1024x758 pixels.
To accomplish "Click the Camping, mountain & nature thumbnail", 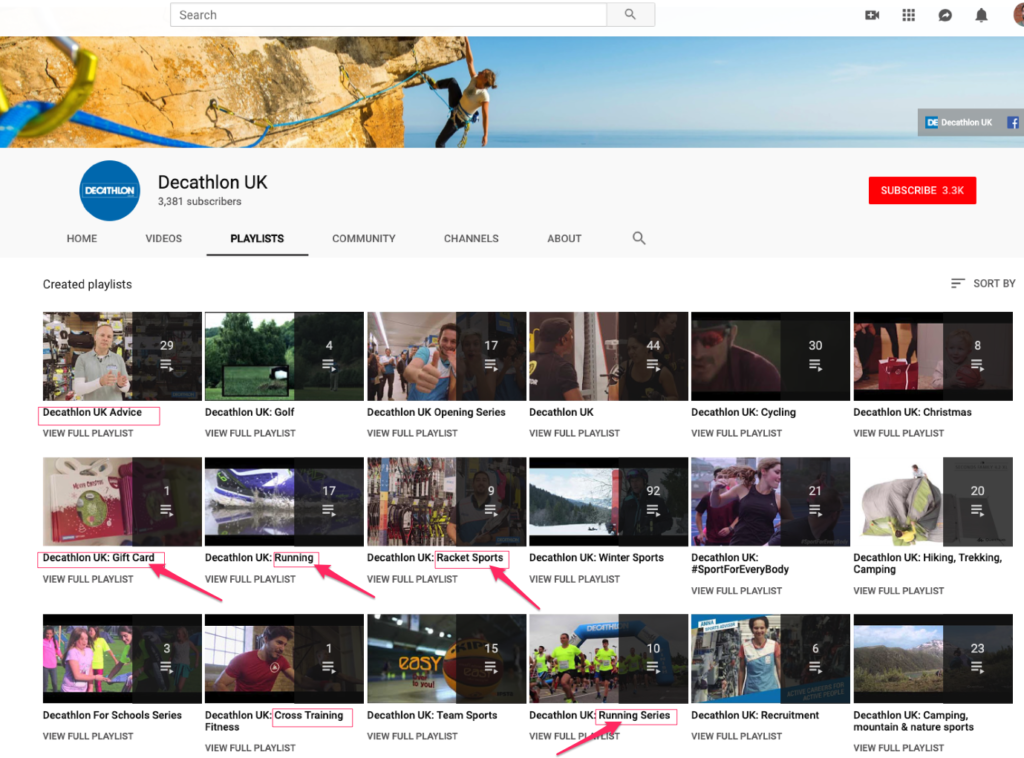I will pyautogui.click(x=933, y=658).
